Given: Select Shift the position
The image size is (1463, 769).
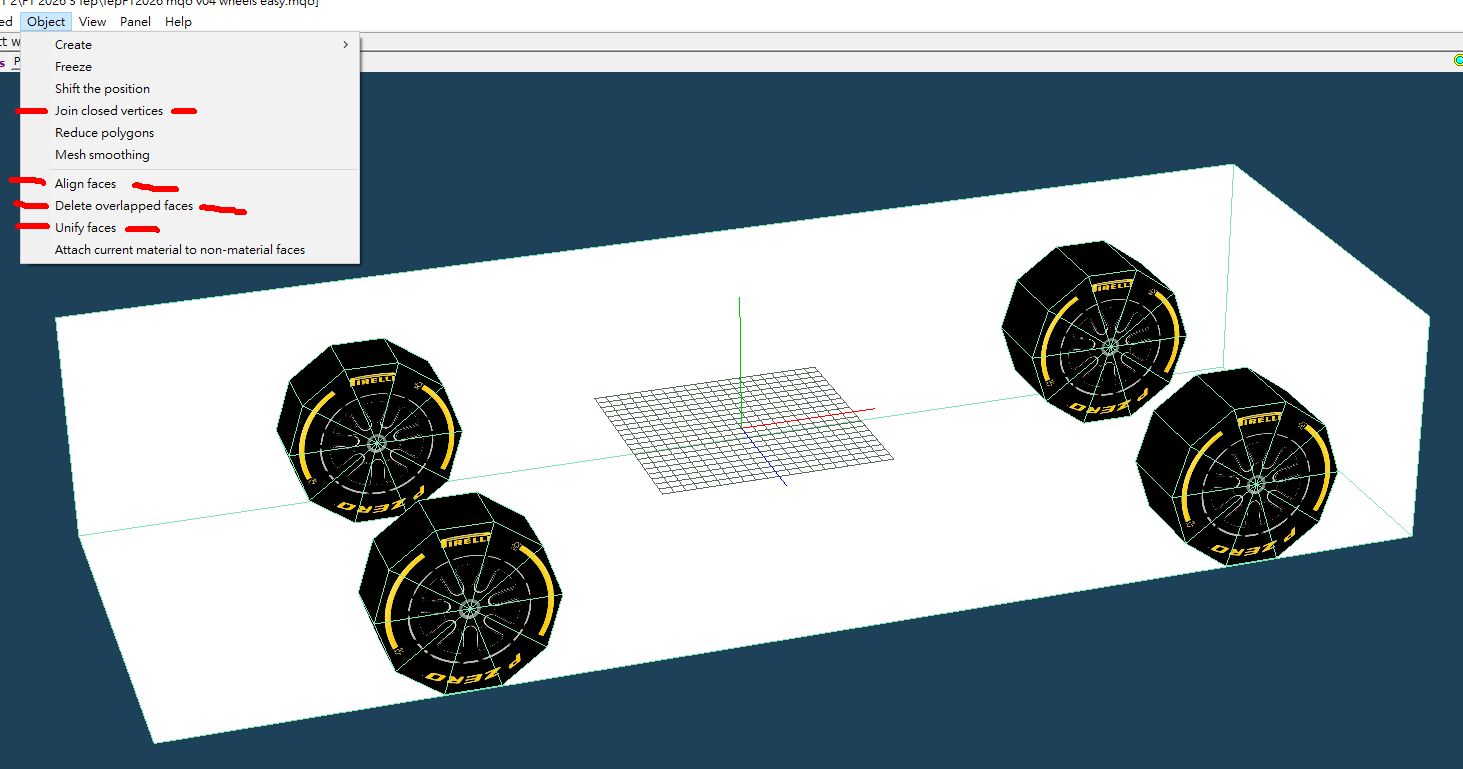Looking at the screenshot, I should tap(102, 89).
